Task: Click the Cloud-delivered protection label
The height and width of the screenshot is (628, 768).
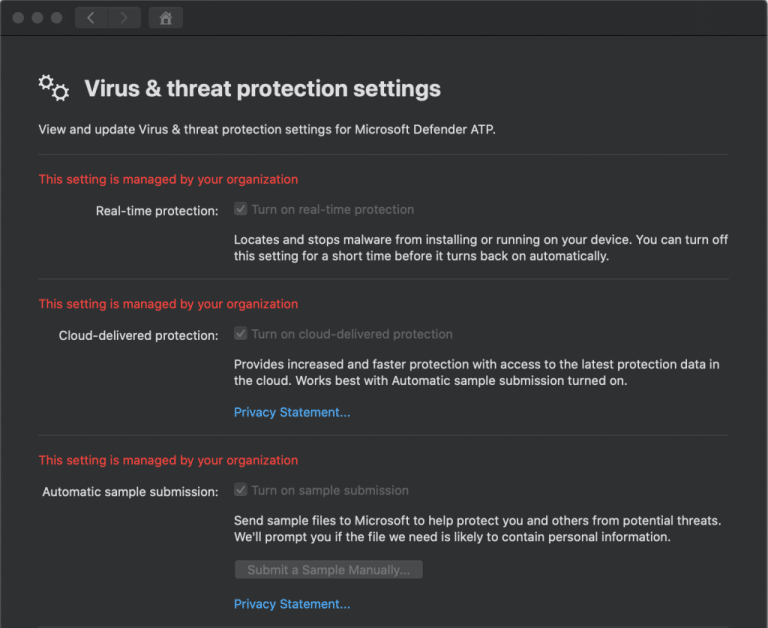Action: (139, 335)
